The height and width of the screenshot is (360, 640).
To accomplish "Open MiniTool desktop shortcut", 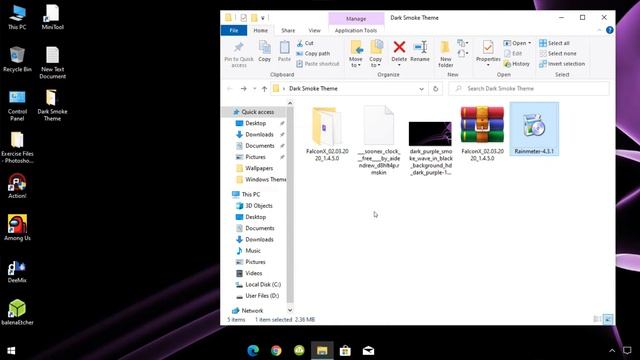I will [x=53, y=17].
